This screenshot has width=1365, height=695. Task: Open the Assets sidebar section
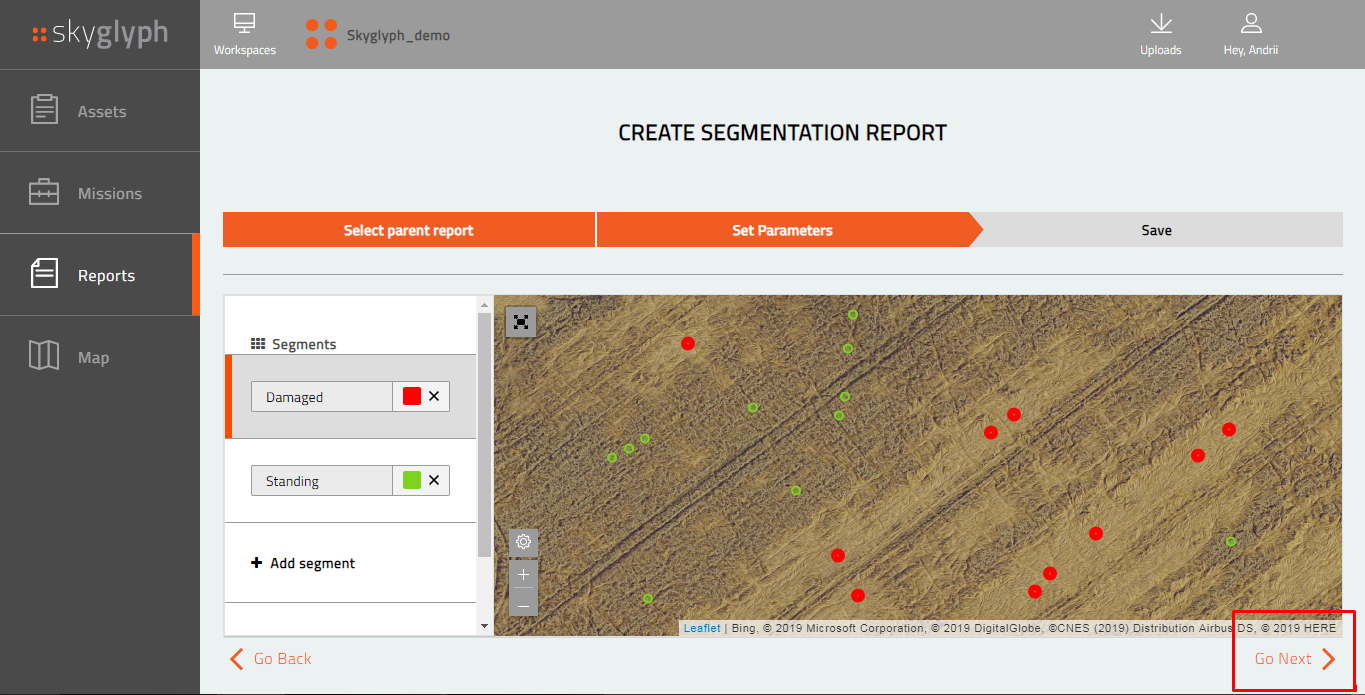click(x=100, y=111)
